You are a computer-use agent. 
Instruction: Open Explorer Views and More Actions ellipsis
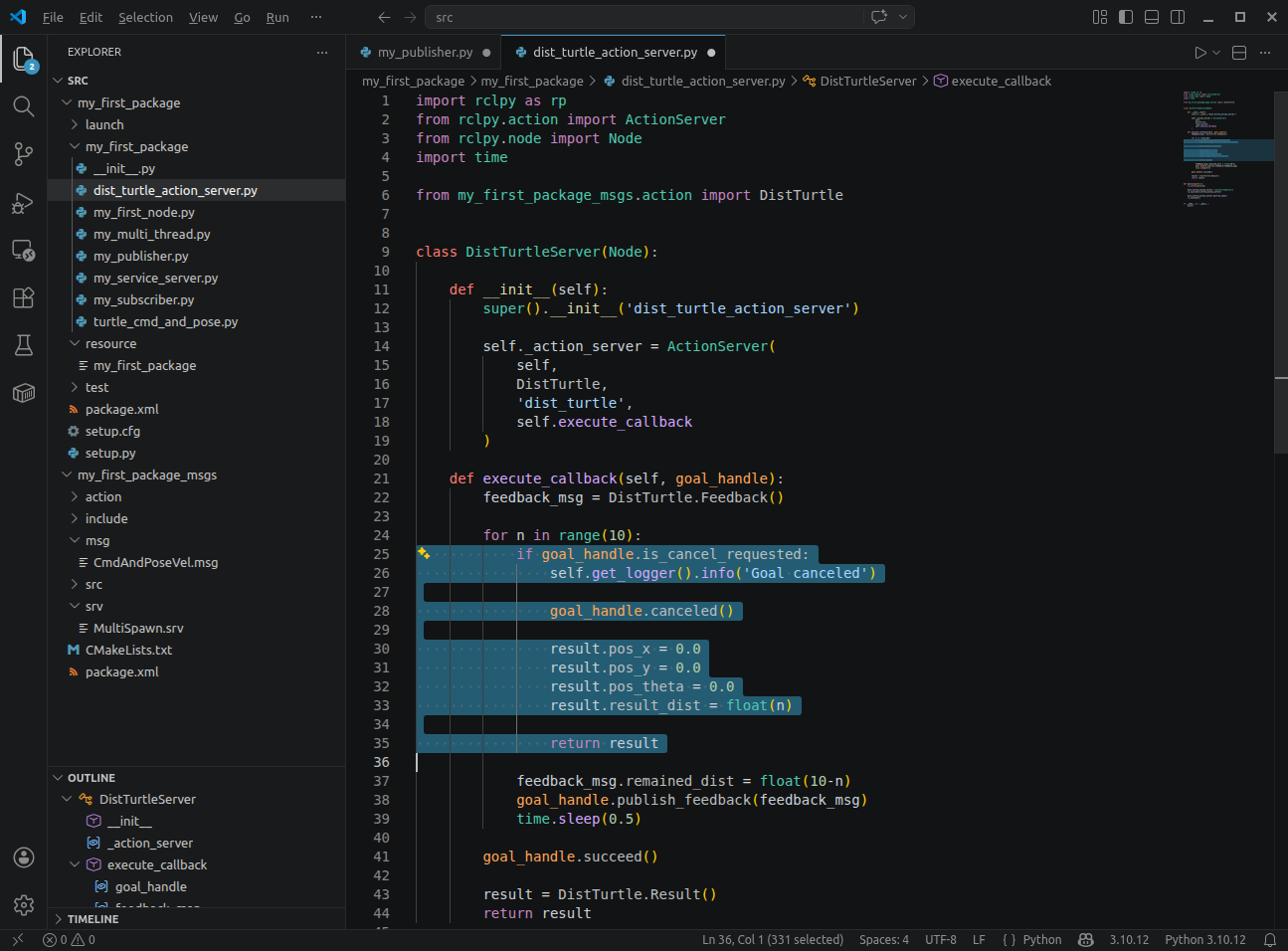[322, 52]
